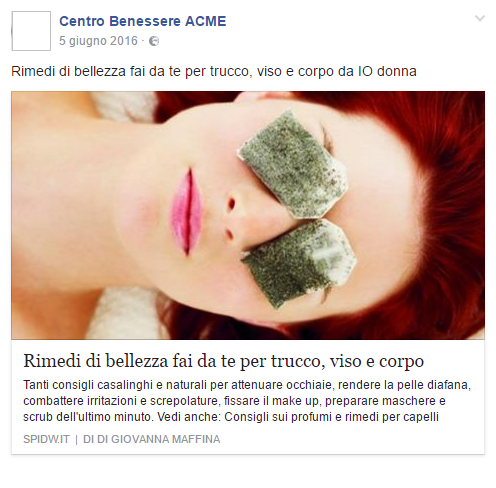Click the page profile picture thumbnail

point(31,31)
